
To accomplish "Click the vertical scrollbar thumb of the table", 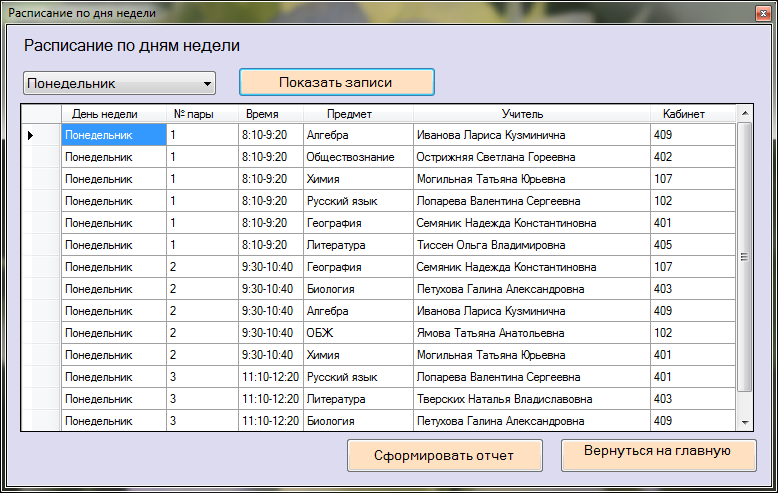I will click(x=744, y=257).
